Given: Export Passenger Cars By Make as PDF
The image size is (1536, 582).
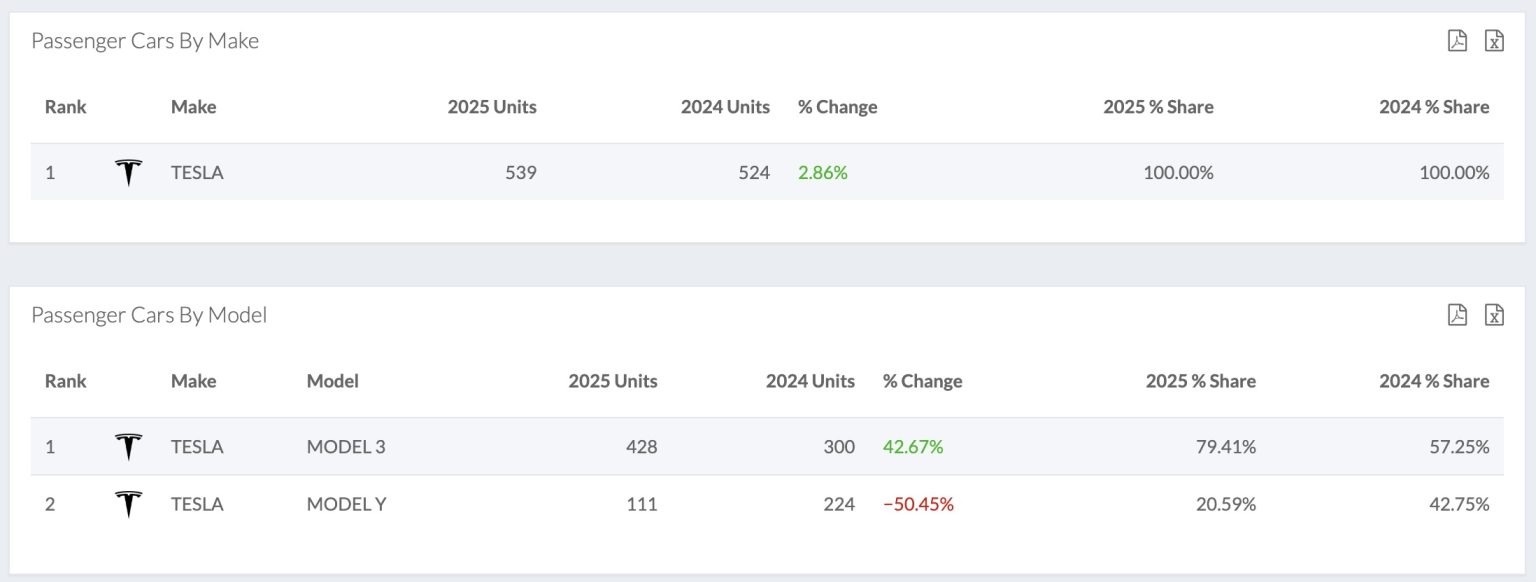Looking at the screenshot, I should (x=1457, y=41).
